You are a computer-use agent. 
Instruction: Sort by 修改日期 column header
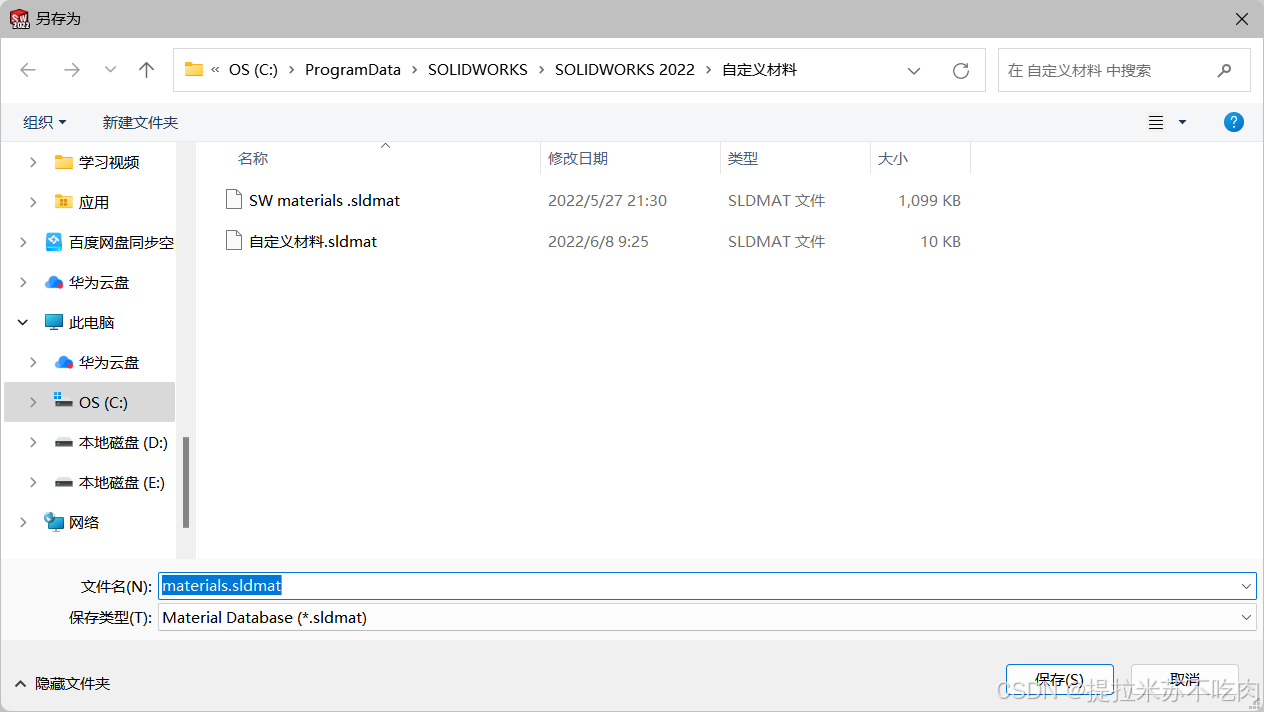(578, 158)
